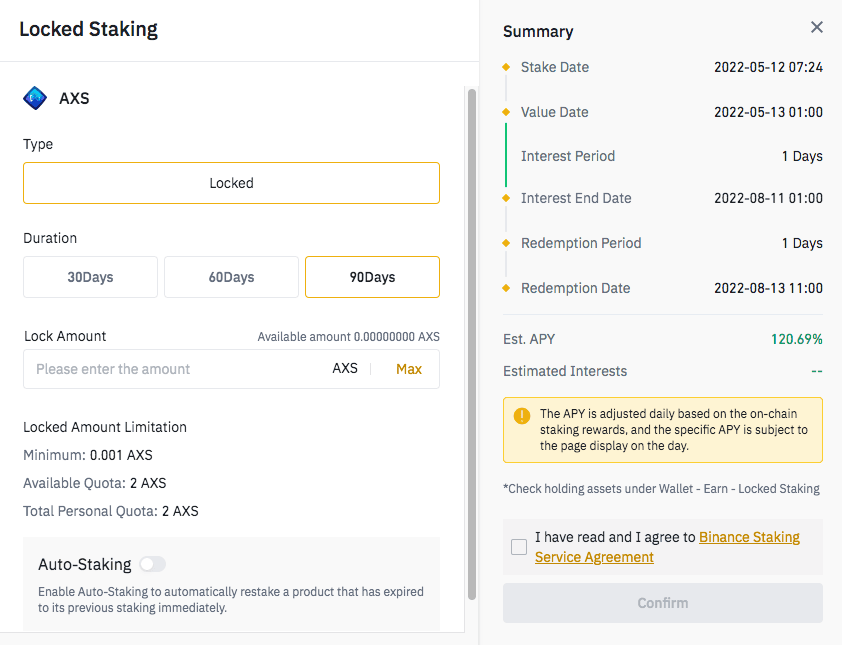This screenshot has height=645, width=842.
Task: Choose the 90Days duration
Action: pyautogui.click(x=372, y=277)
